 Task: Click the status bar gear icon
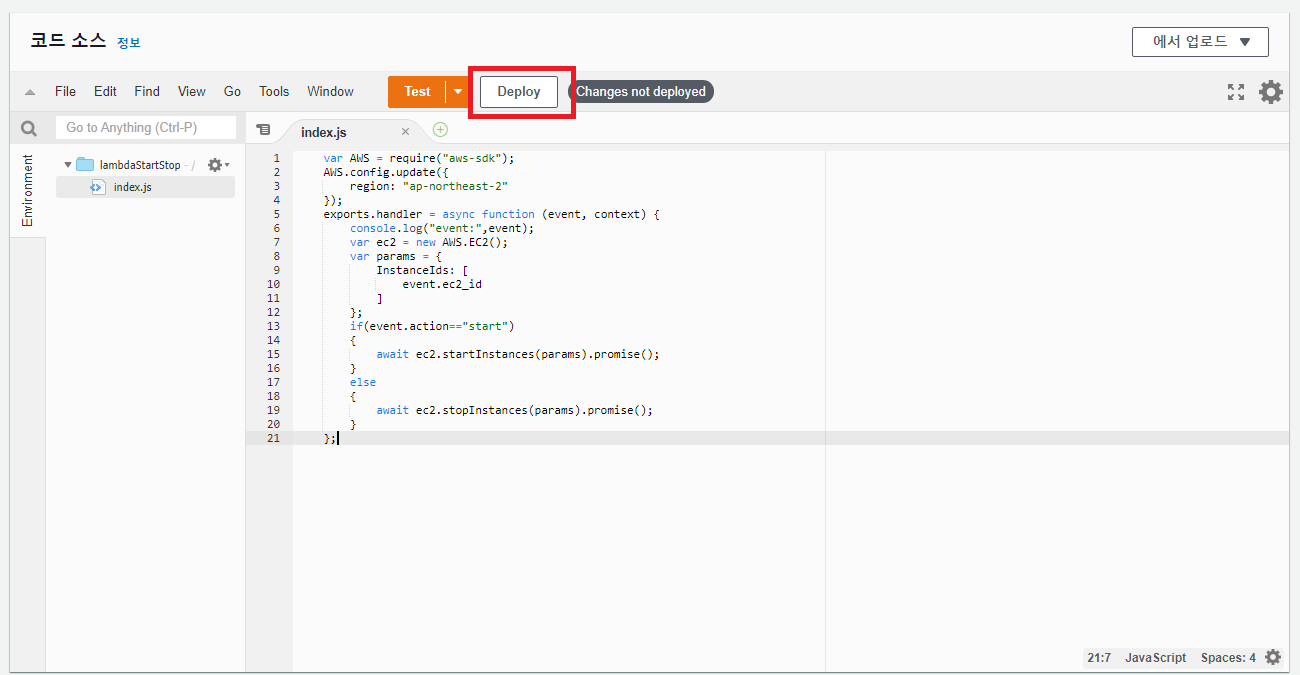tap(1272, 657)
